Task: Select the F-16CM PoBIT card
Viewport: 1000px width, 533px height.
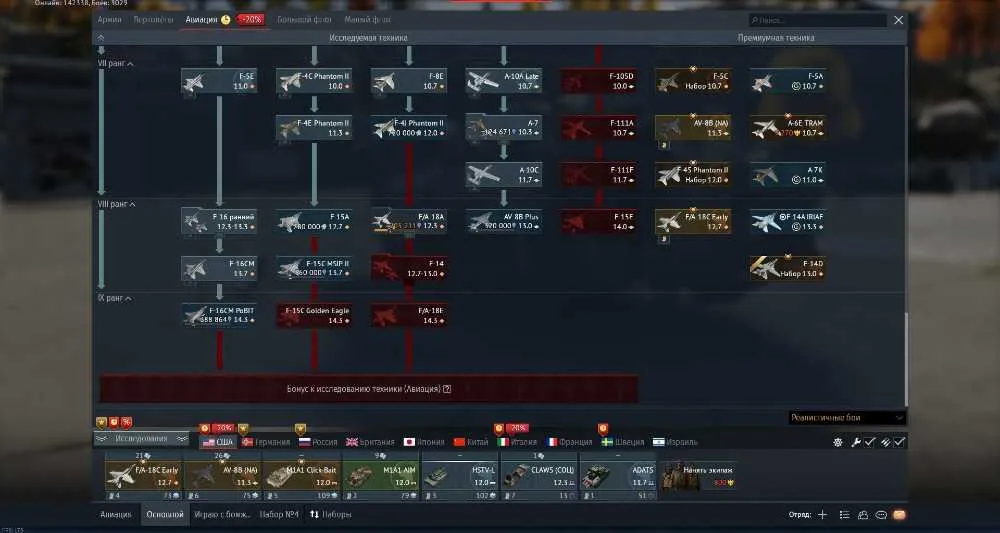Action: pos(219,315)
